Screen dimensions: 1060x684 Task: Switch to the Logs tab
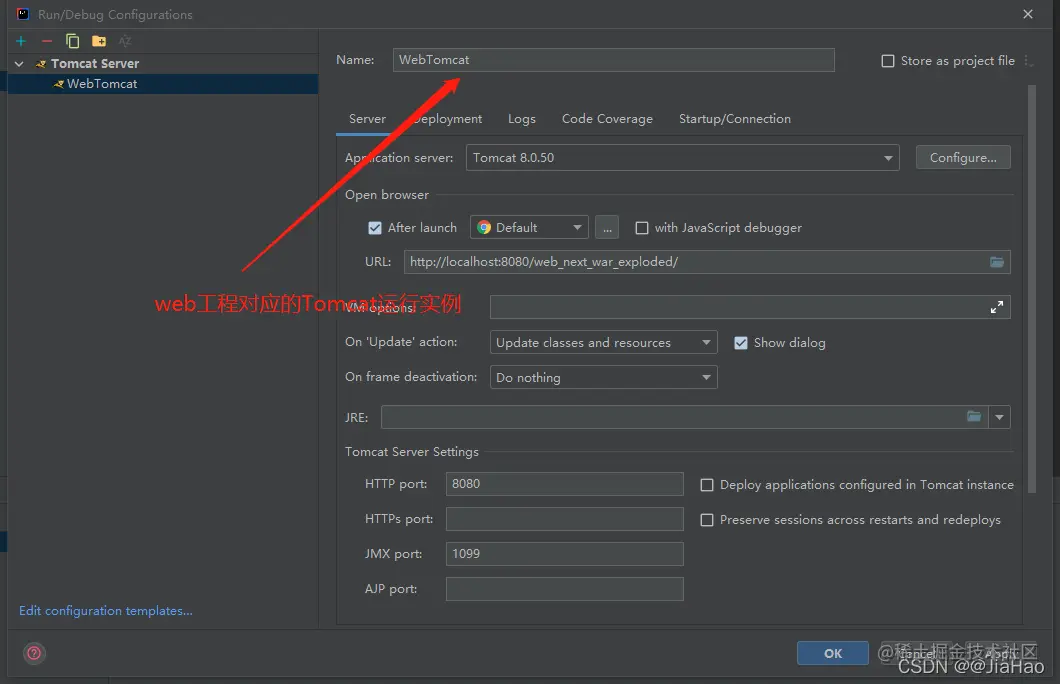521,118
